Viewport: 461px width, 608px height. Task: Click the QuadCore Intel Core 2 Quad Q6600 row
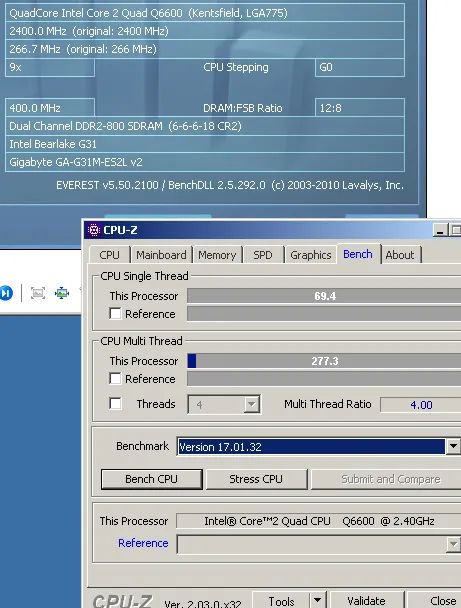pyautogui.click(x=205, y=13)
